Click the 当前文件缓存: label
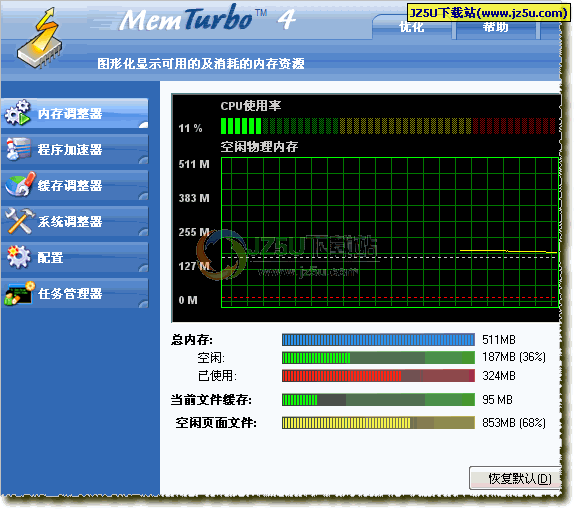This screenshot has height=509, width=574. click(211, 400)
